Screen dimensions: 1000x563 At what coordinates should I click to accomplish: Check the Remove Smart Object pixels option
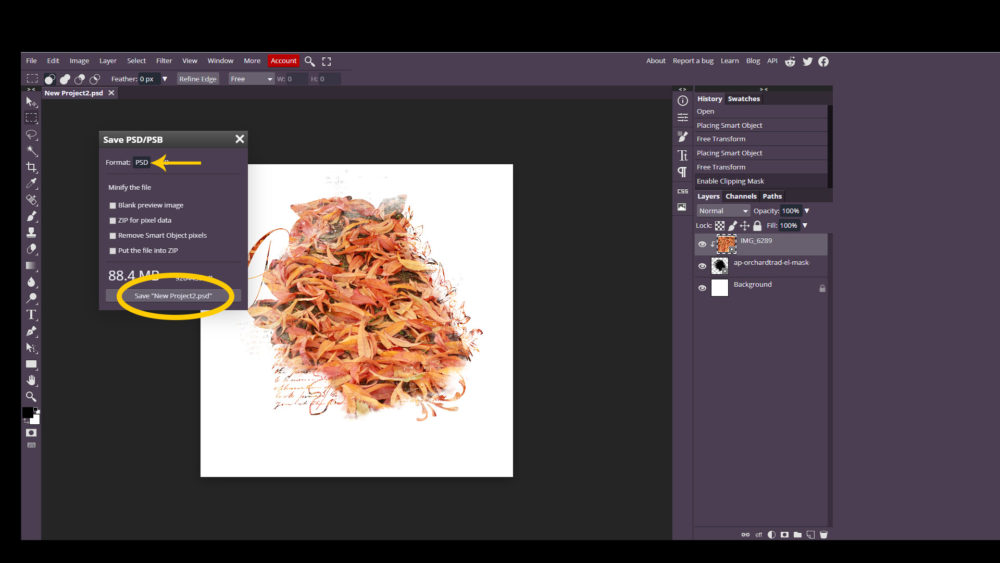(113, 235)
